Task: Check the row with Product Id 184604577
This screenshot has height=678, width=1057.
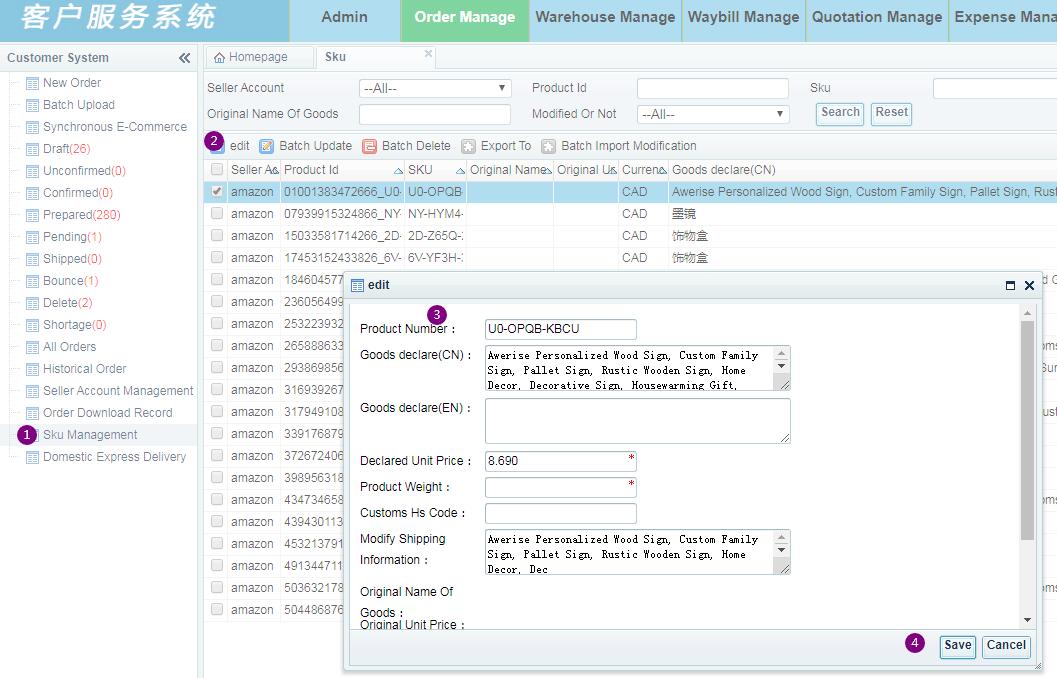Action: click(x=216, y=279)
